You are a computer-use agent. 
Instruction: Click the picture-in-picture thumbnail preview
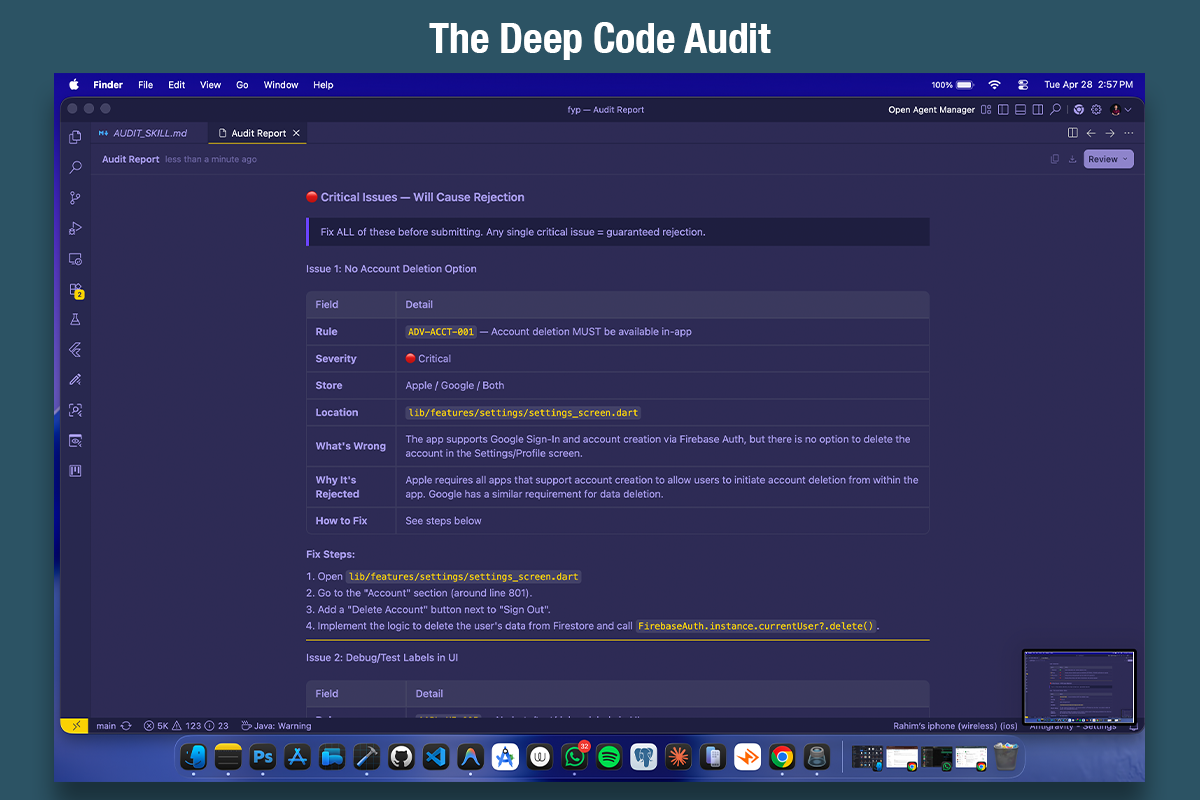point(1079,688)
